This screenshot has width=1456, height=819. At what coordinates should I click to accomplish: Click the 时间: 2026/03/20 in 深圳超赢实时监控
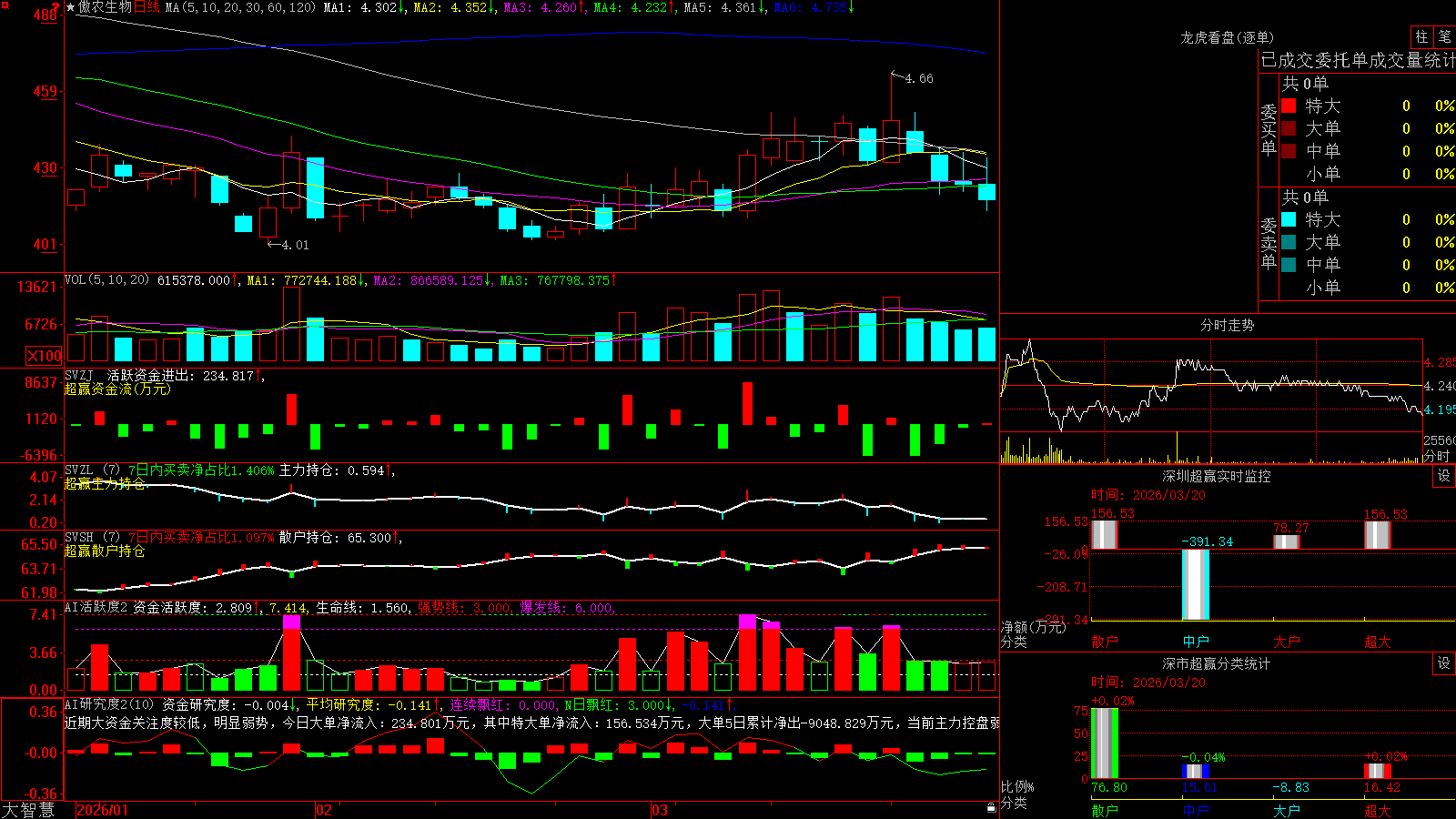pos(1148,495)
